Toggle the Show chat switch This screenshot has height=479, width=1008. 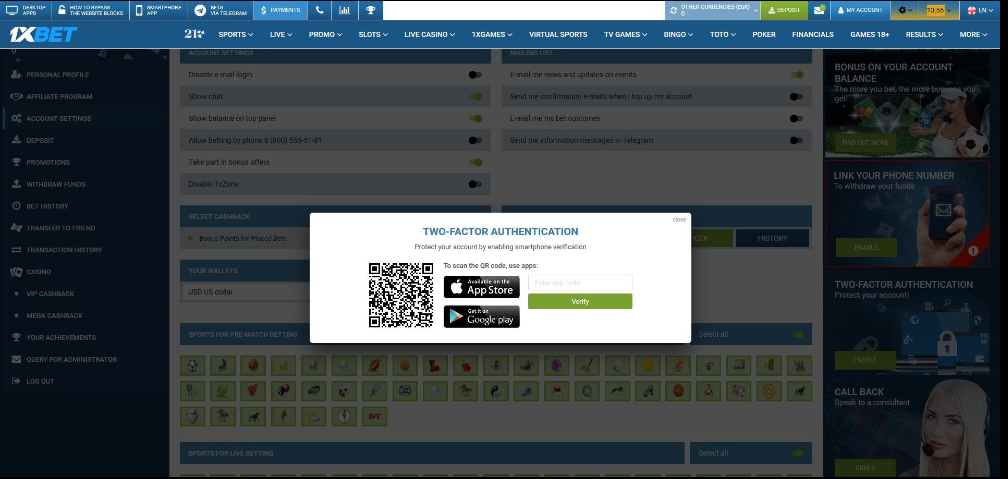tap(476, 96)
